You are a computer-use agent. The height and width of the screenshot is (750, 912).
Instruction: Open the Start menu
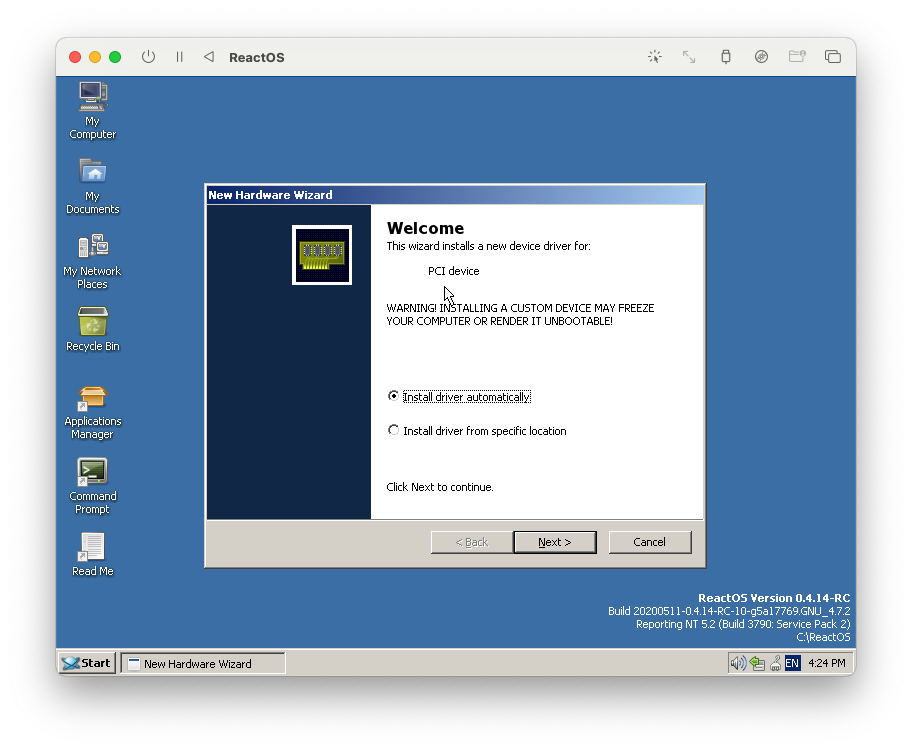tap(85, 662)
